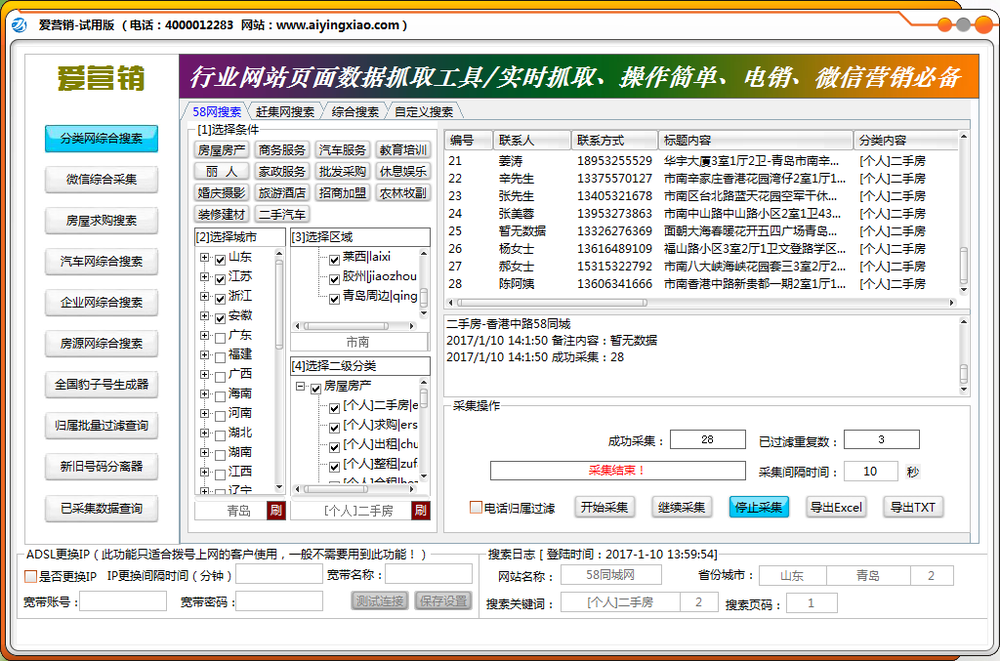
Task: Click the 继续采集 button
Action: 681,507
